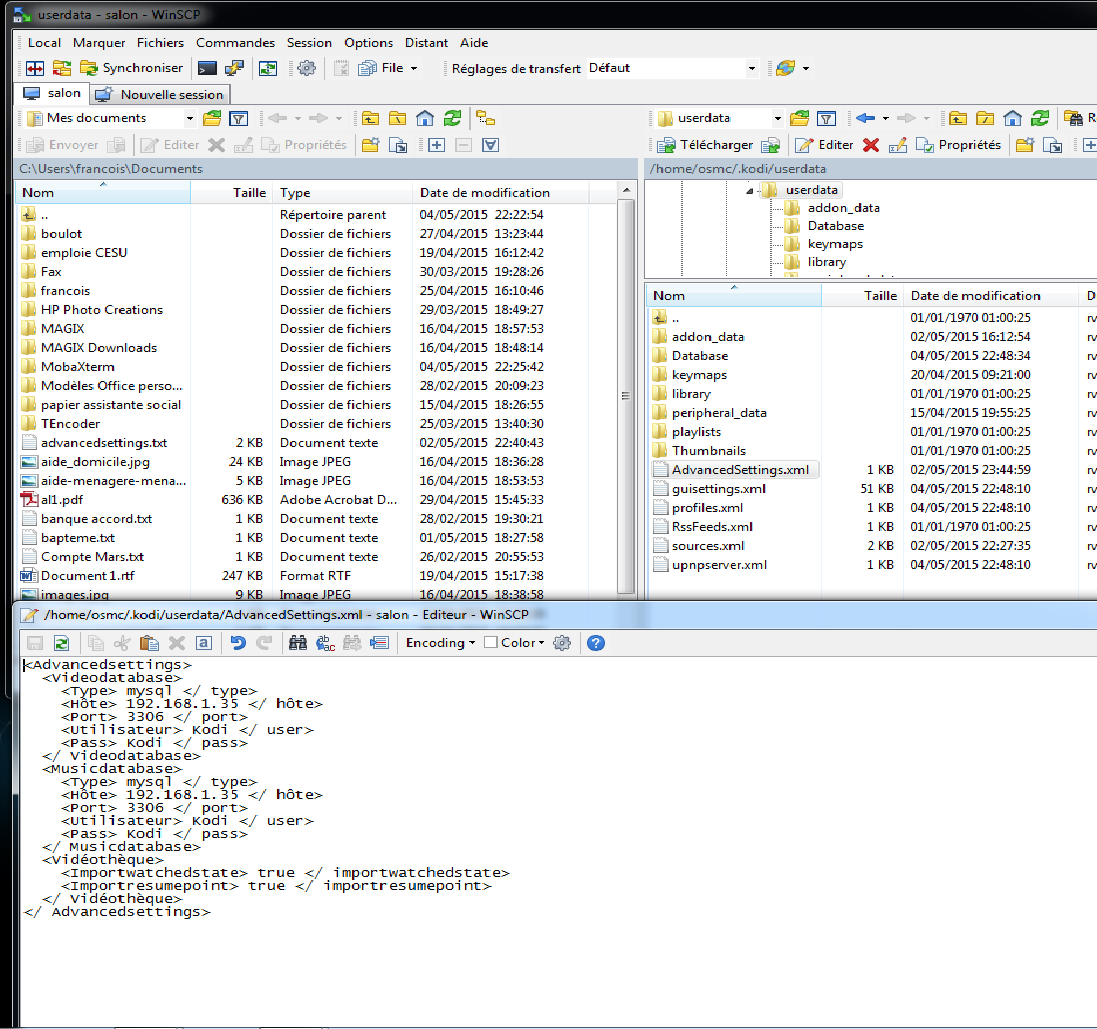Viewport: 1097px width, 1029px height.
Task: Open the console terminal icon
Action: 207,68
